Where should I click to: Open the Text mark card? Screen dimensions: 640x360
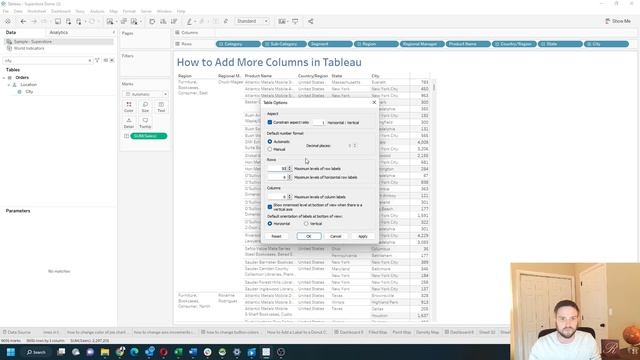click(x=161, y=107)
